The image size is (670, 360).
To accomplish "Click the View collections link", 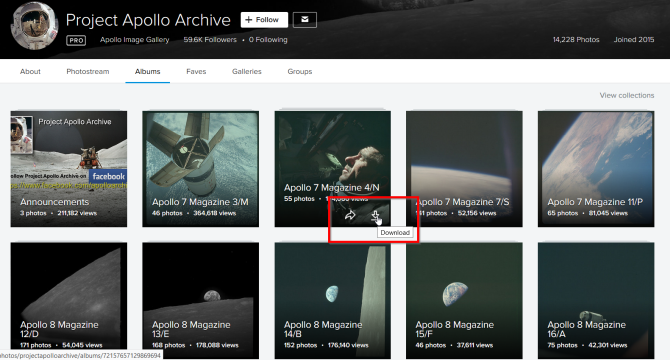I will point(626,95).
